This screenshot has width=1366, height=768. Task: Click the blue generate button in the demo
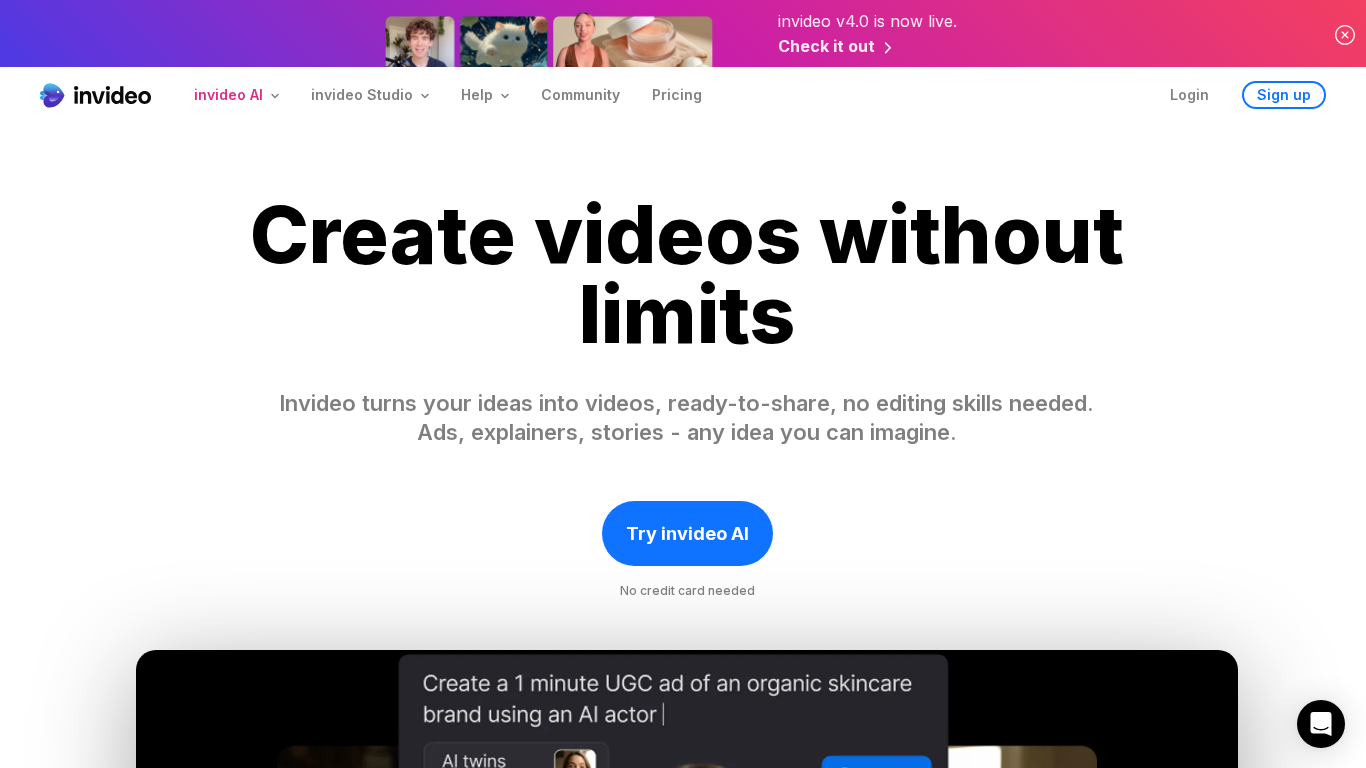pos(877,765)
